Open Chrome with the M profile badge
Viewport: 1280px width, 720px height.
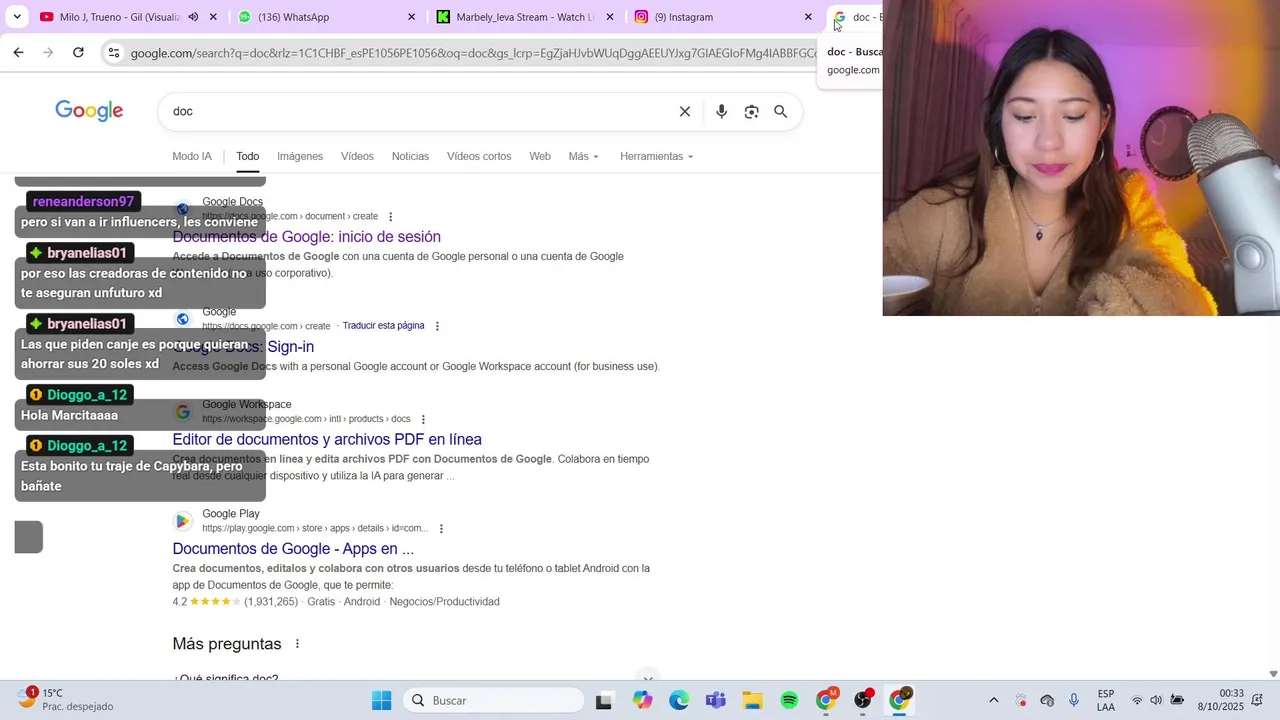coord(826,700)
